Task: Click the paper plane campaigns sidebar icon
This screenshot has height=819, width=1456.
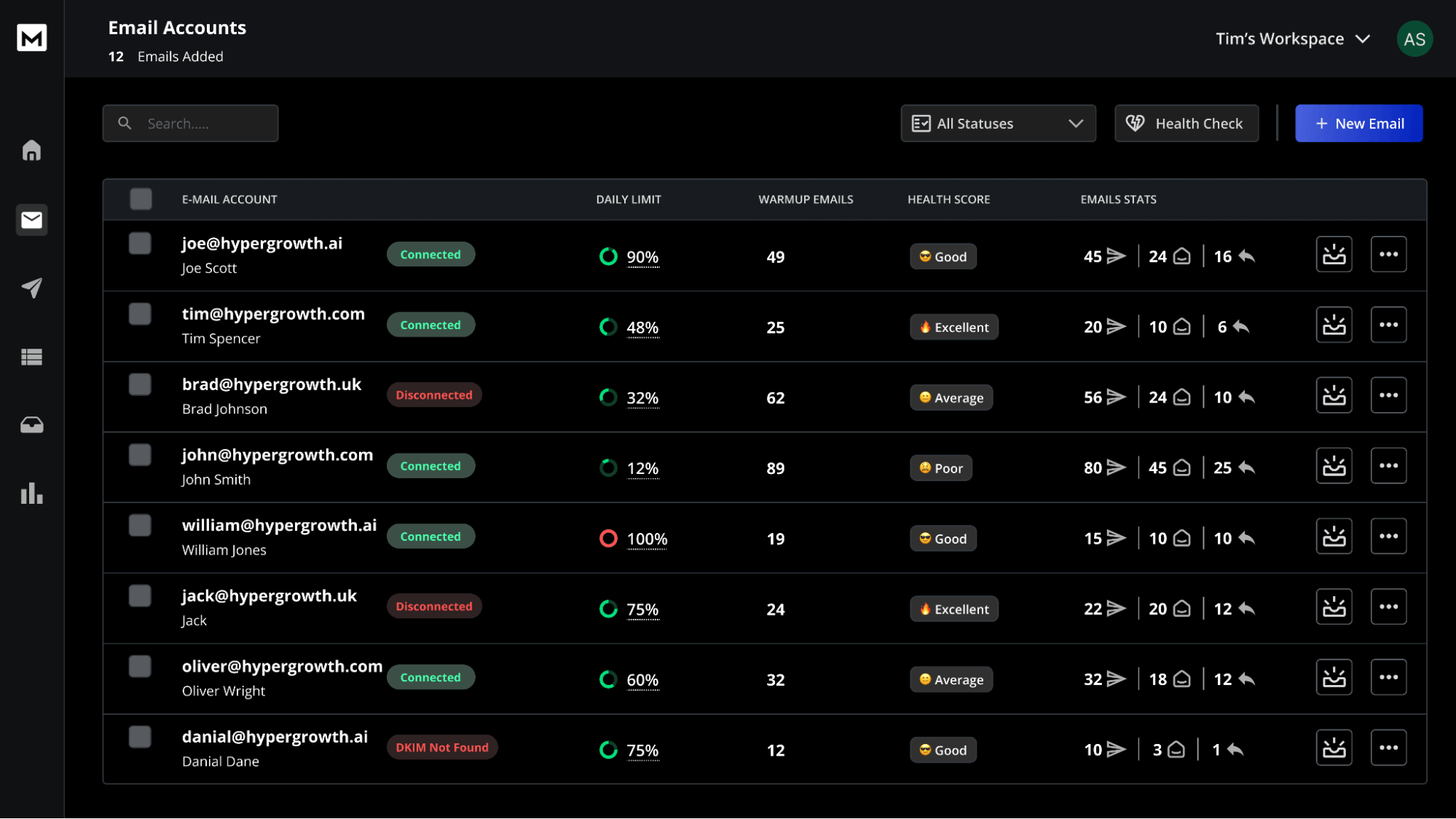Action: click(x=31, y=288)
